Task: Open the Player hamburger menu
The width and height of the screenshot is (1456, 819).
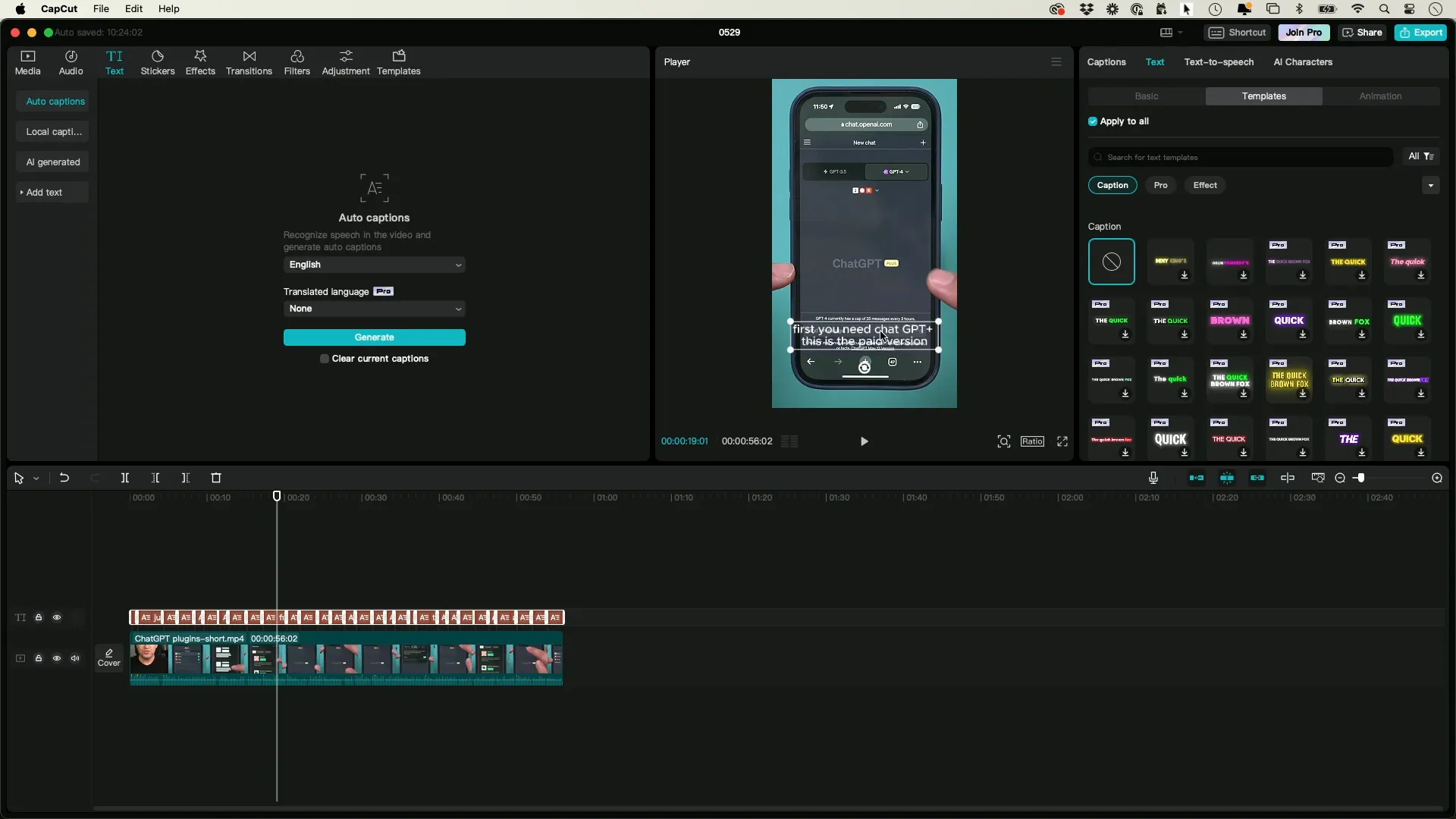Action: point(1056,62)
